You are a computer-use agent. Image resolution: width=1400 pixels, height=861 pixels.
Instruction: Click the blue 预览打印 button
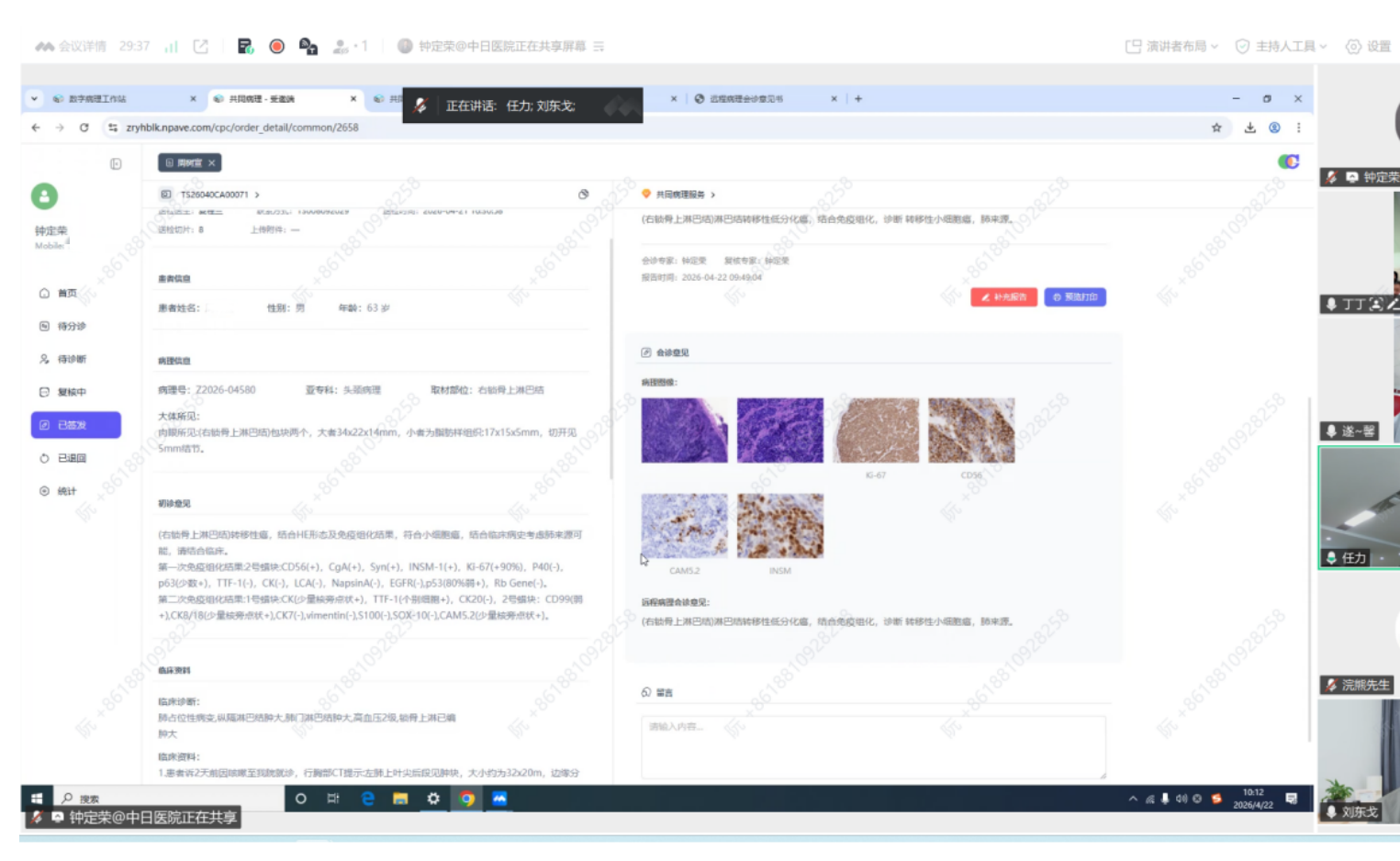point(1074,297)
